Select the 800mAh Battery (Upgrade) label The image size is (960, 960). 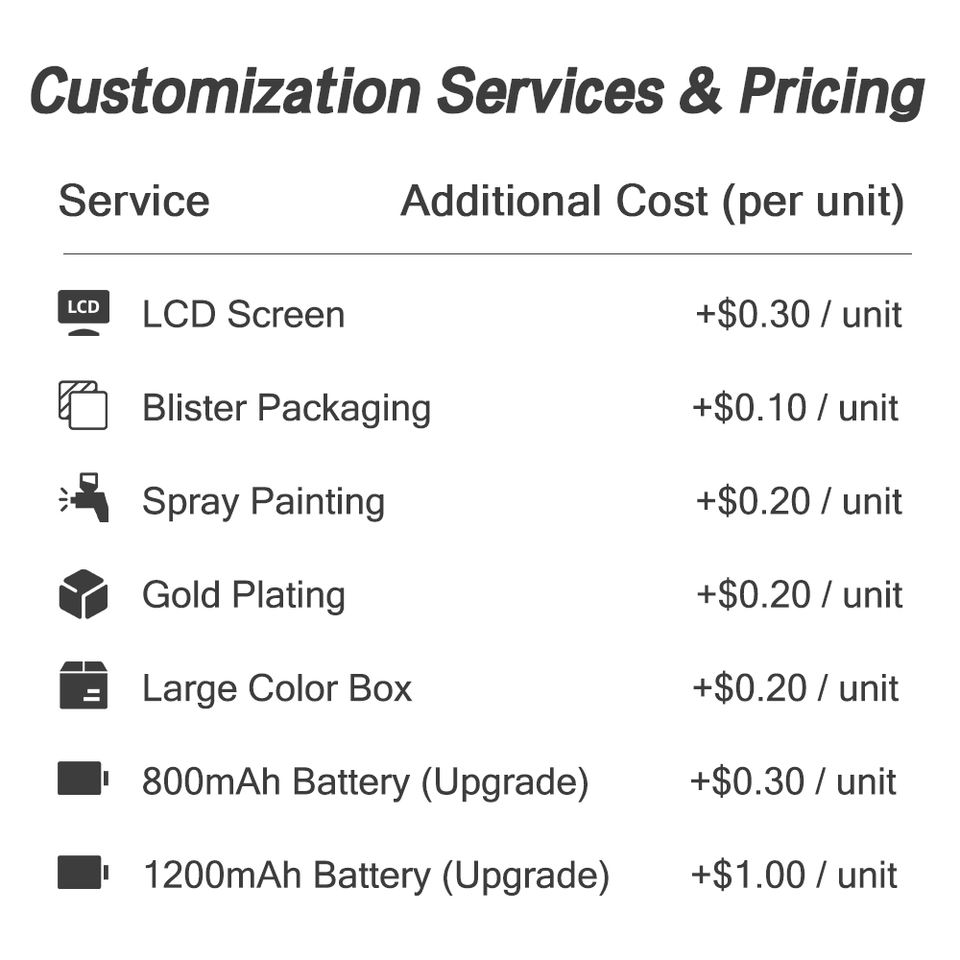click(x=366, y=782)
